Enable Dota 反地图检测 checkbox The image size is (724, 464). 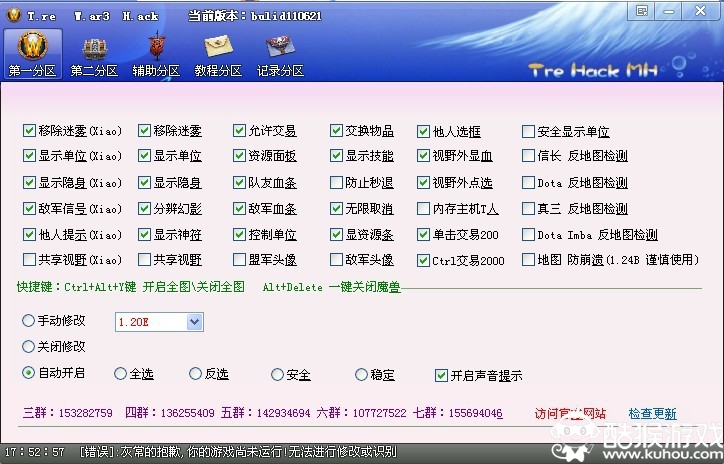528,183
